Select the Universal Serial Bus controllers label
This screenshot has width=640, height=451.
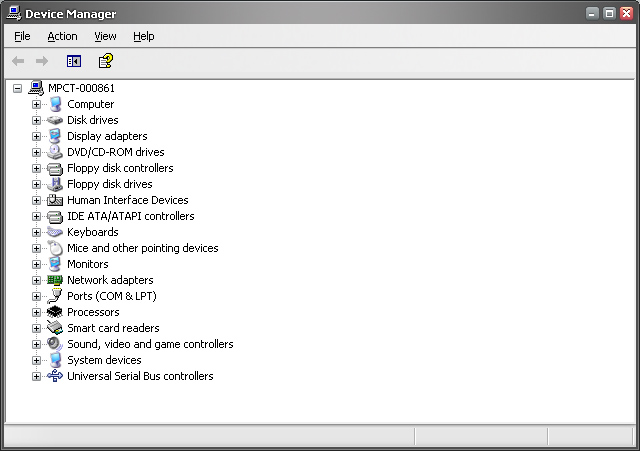pyautogui.click(x=140, y=376)
